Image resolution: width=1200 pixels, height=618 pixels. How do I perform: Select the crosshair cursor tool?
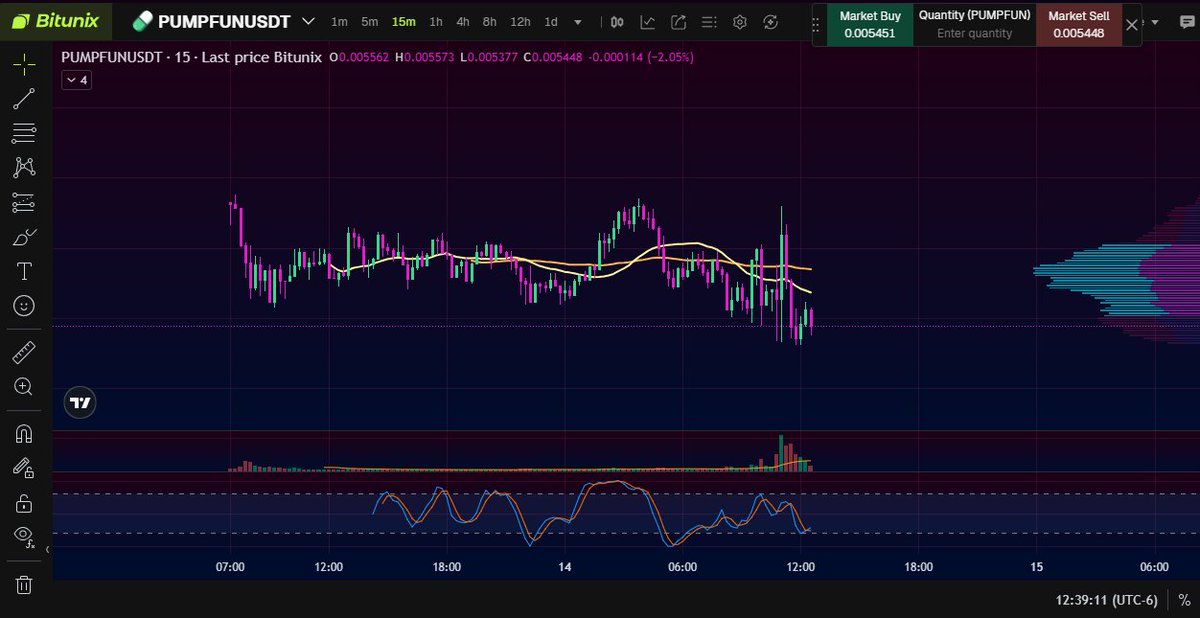coord(25,66)
